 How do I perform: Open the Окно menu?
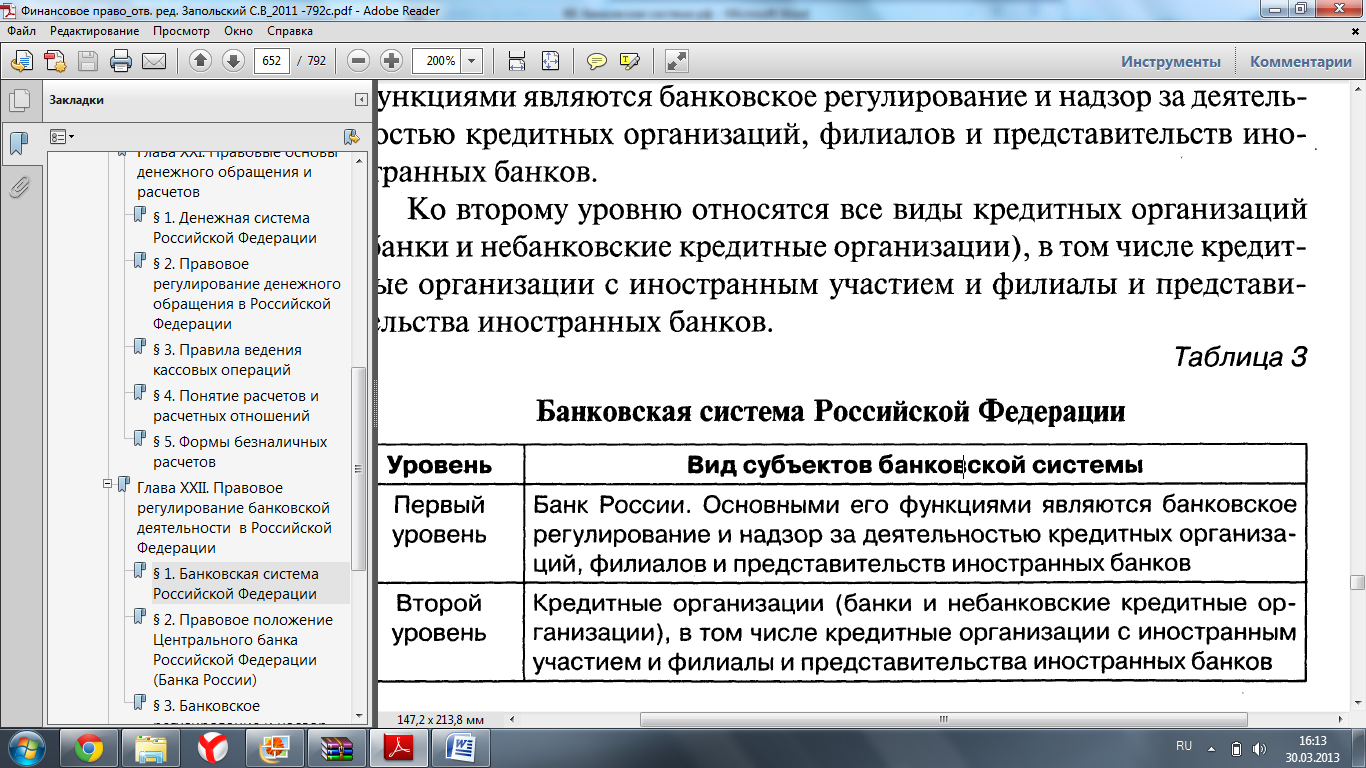point(238,31)
